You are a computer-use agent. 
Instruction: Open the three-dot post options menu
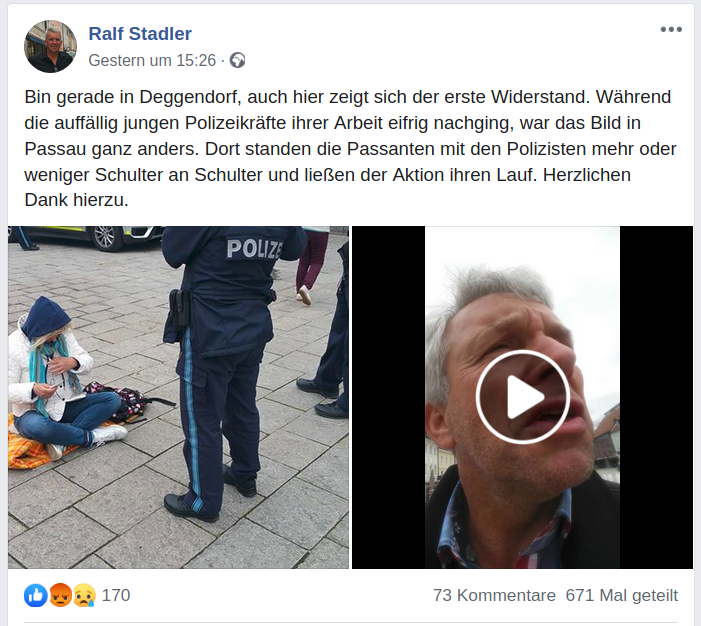click(671, 30)
